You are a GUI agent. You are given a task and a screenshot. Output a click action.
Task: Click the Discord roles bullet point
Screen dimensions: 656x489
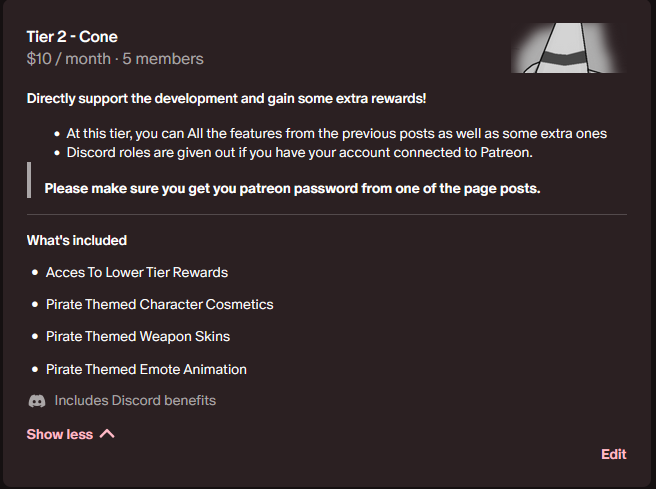[x=300, y=153]
